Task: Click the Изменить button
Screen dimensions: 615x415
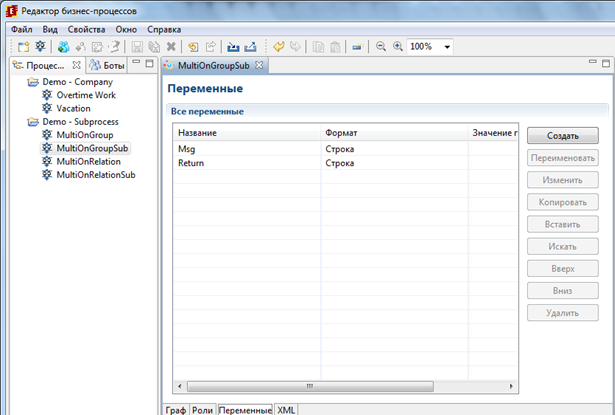Action: pyautogui.click(x=562, y=180)
